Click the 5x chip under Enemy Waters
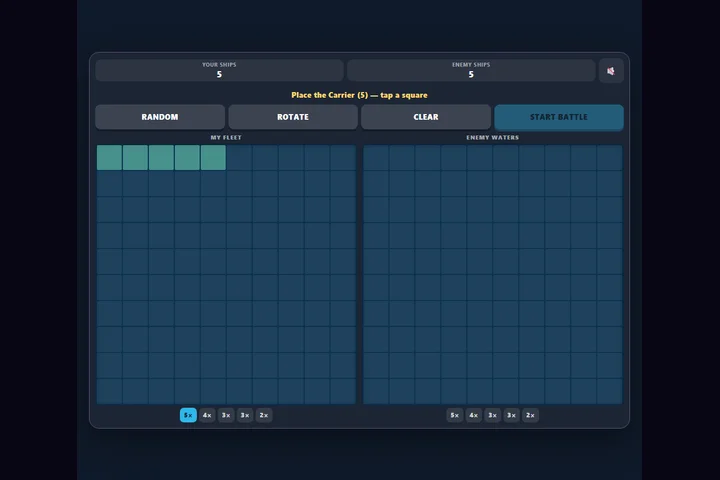720x480 pixels. click(x=455, y=415)
